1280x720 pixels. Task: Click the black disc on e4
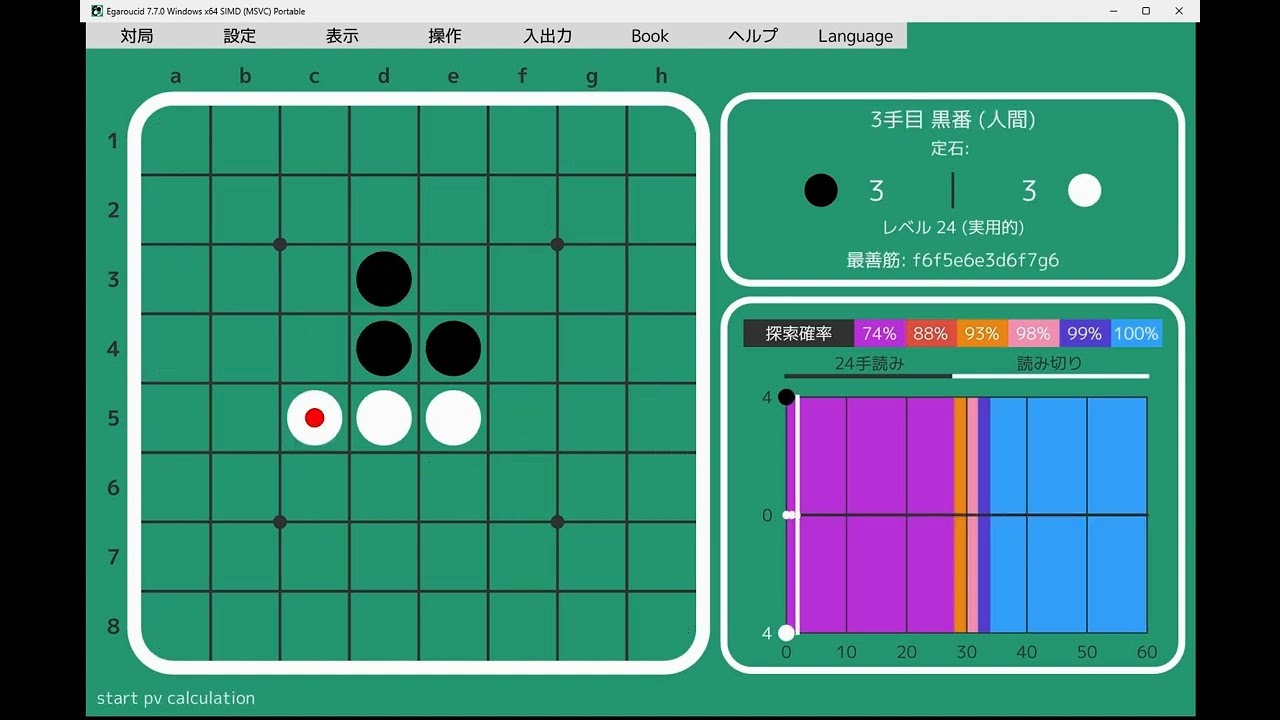point(453,349)
